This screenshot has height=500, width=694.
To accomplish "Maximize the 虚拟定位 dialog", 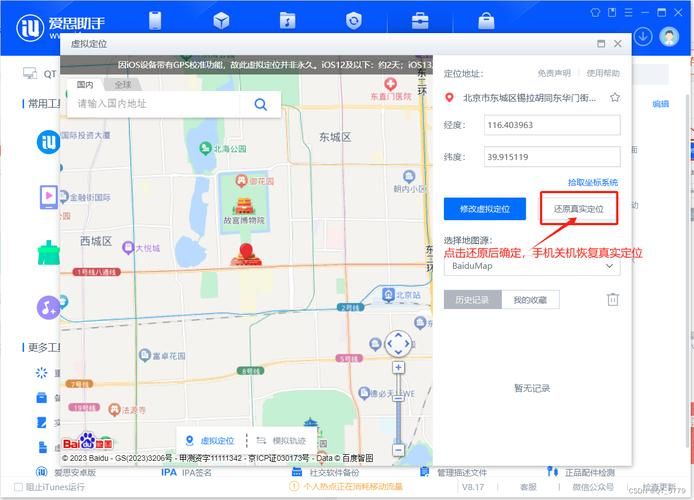I will coord(601,44).
